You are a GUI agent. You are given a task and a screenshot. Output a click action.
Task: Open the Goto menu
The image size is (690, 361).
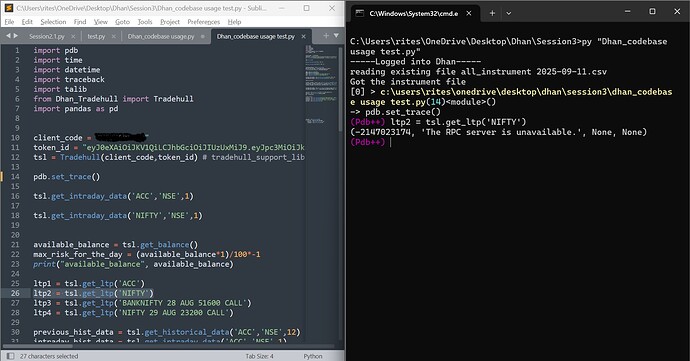coord(122,22)
